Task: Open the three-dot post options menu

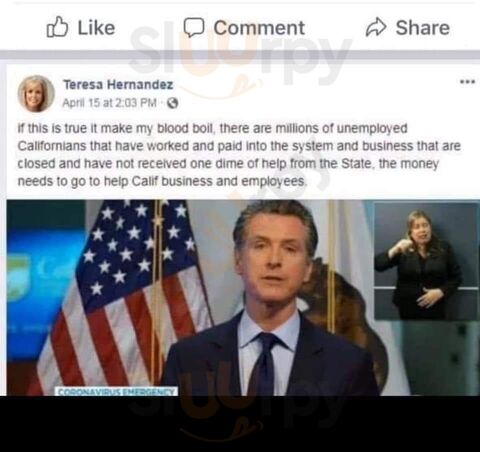Action: (x=468, y=81)
